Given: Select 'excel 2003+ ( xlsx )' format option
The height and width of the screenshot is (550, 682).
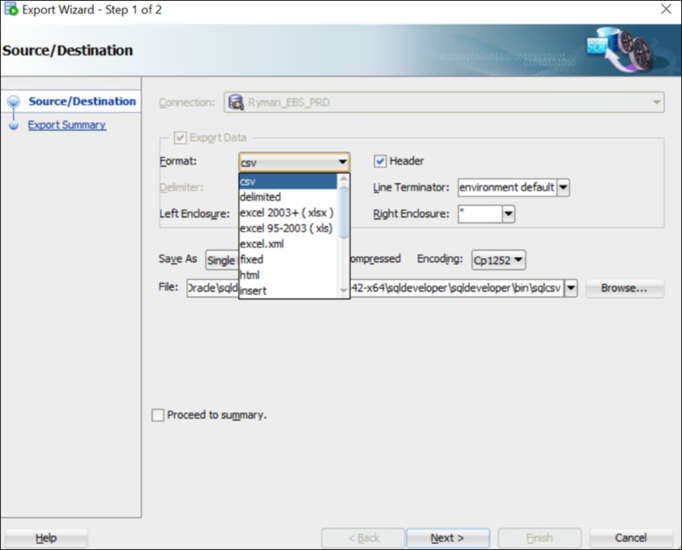Looking at the screenshot, I should click(286, 213).
